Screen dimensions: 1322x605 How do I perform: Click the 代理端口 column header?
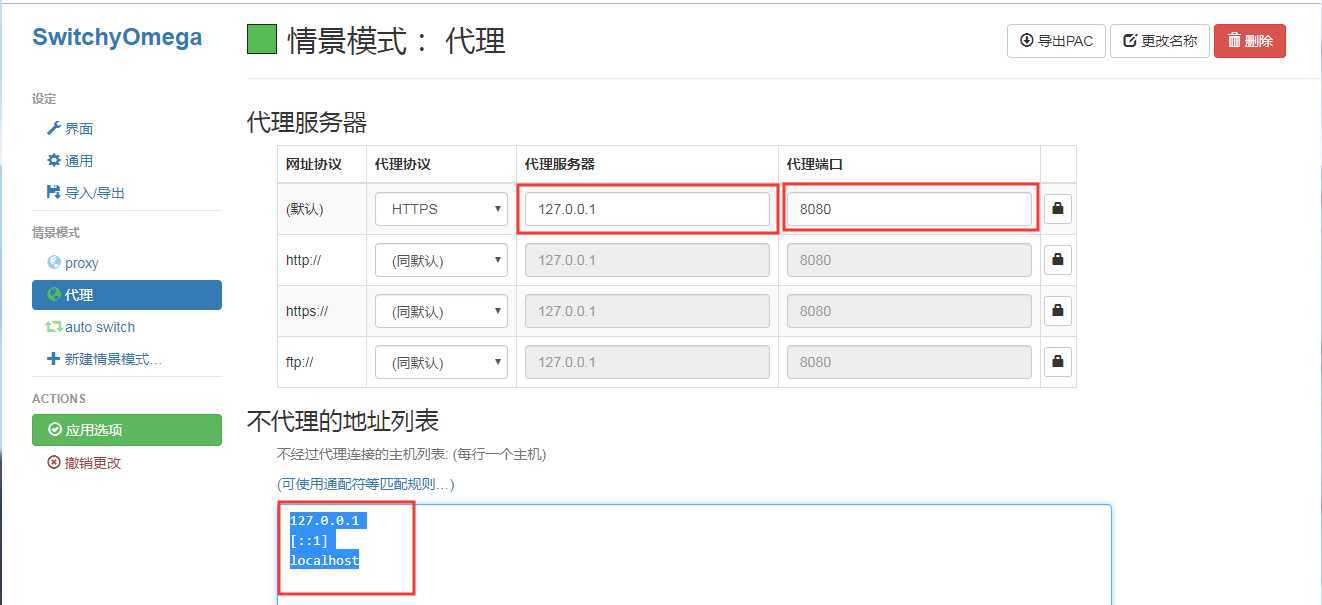pyautogui.click(x=815, y=164)
